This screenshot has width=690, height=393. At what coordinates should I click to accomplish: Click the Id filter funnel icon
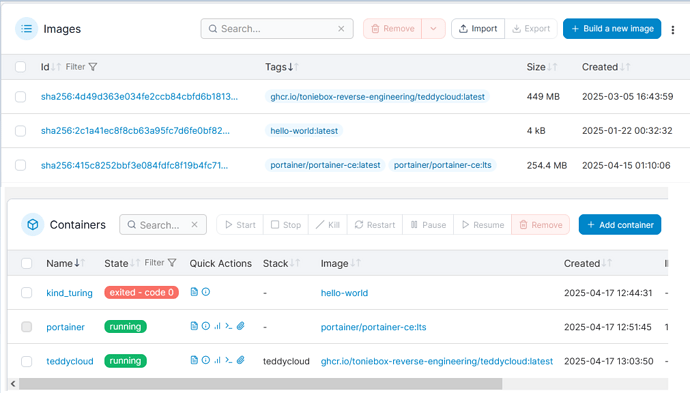[x=93, y=67]
